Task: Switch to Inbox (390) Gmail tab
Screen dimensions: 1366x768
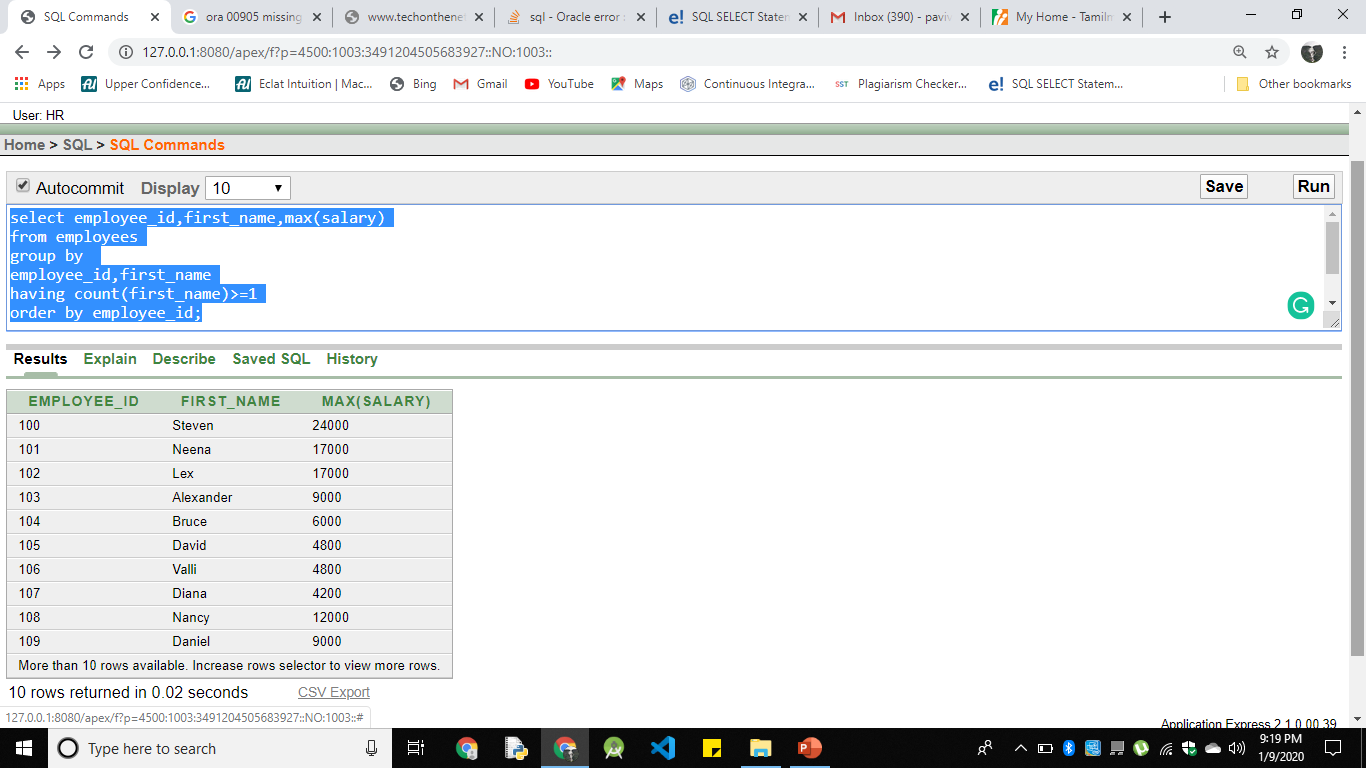Action: 900,17
